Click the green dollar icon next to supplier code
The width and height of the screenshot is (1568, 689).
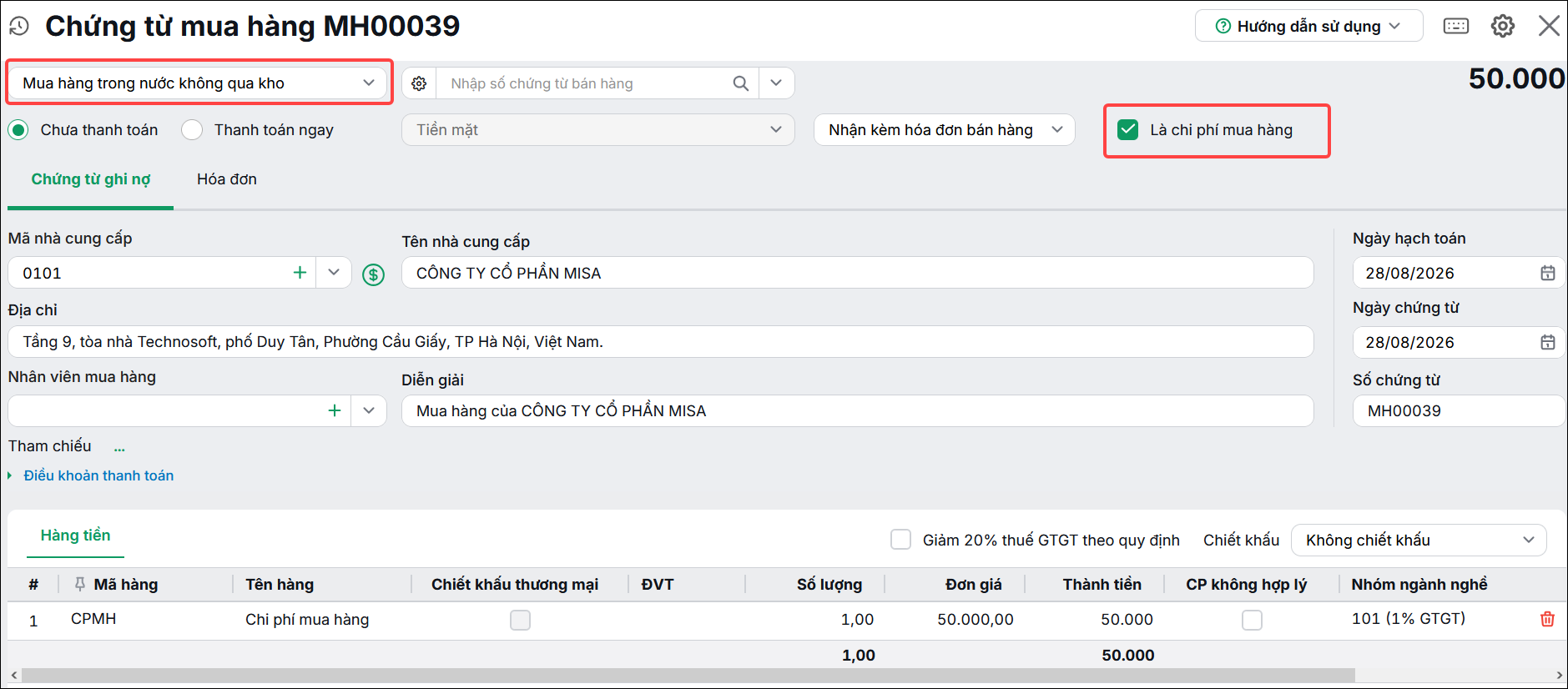pos(373,274)
